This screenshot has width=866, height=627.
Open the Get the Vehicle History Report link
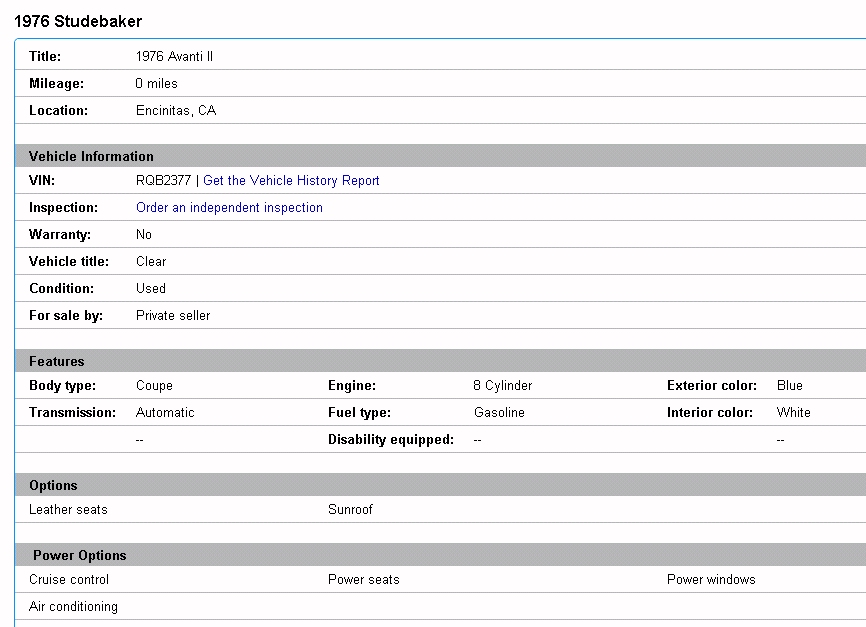pyautogui.click(x=291, y=181)
